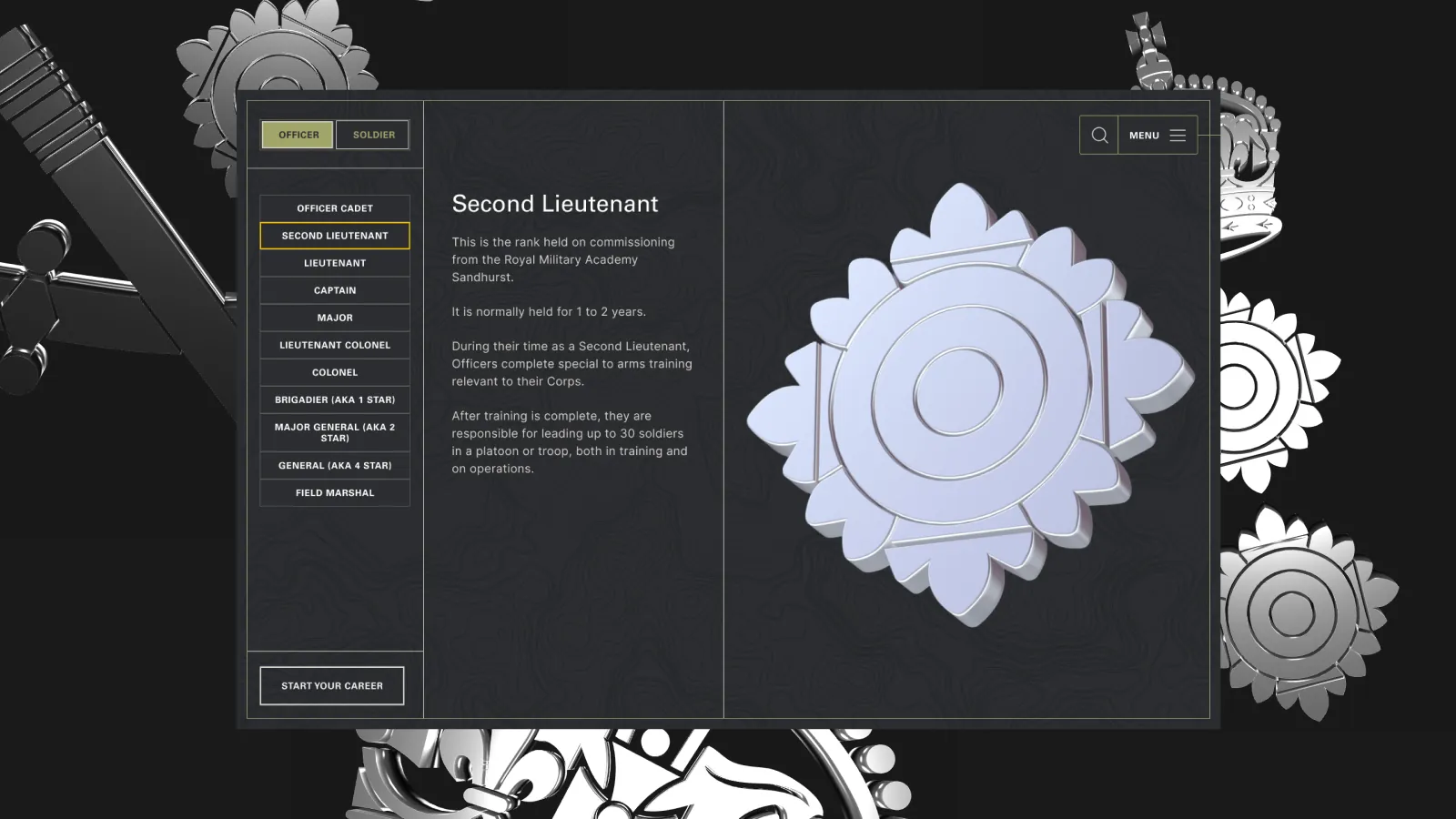Click the 3D Second Lieutenant star insignia
This screenshot has height=819, width=1456.
pos(970,404)
